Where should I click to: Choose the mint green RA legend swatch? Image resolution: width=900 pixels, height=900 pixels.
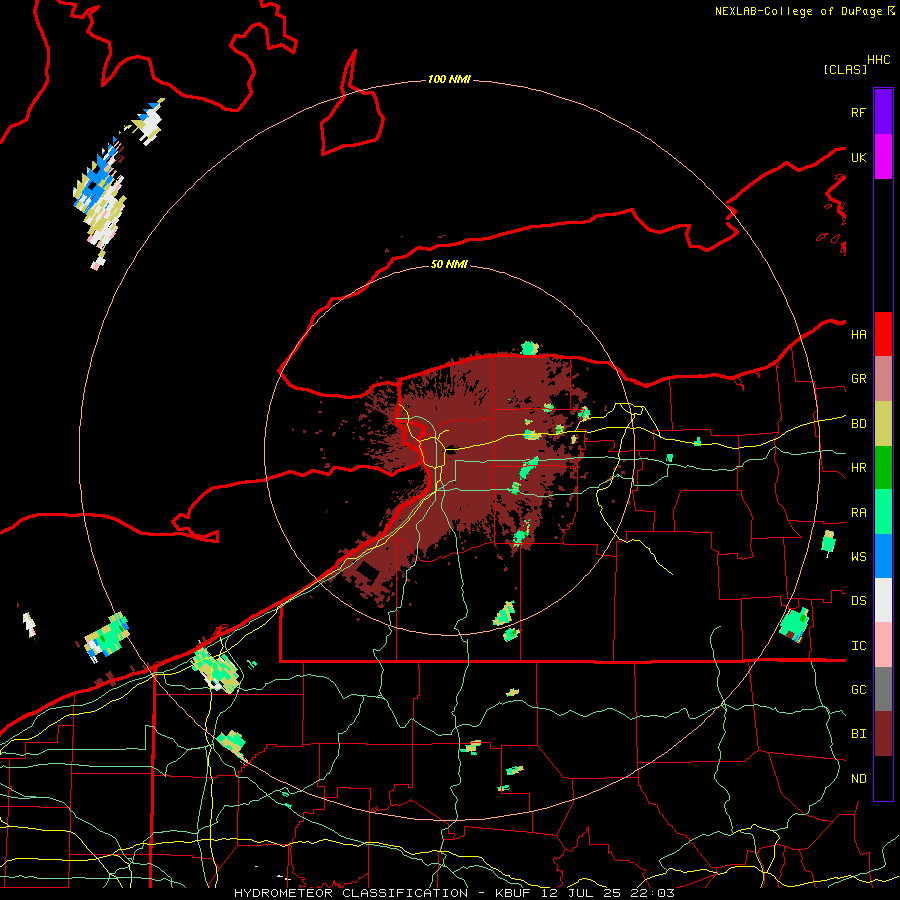(x=883, y=512)
